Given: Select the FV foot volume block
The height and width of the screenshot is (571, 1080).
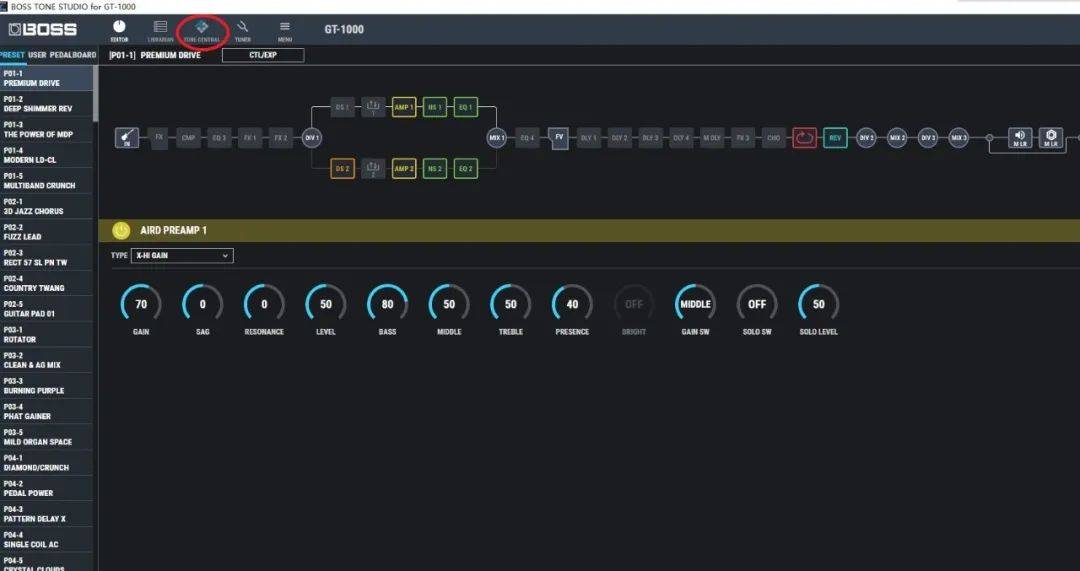Looking at the screenshot, I should click(x=559, y=138).
